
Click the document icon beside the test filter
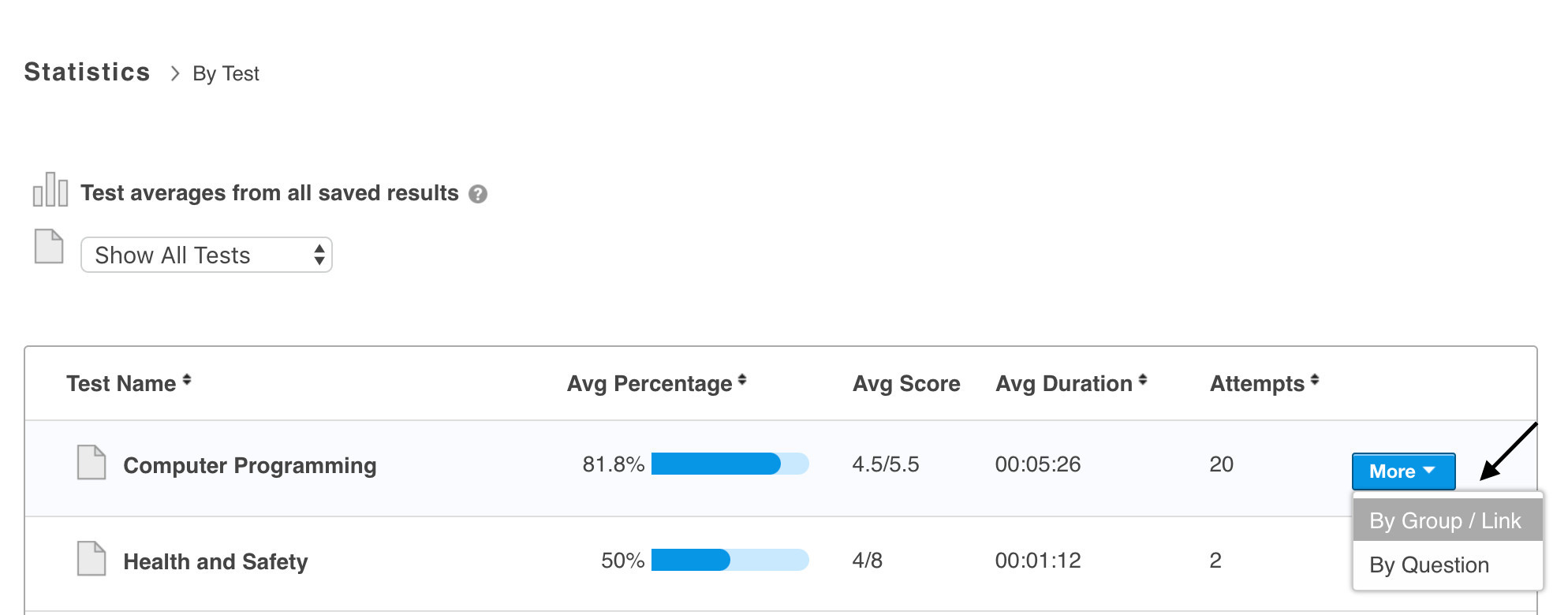pos(49,247)
